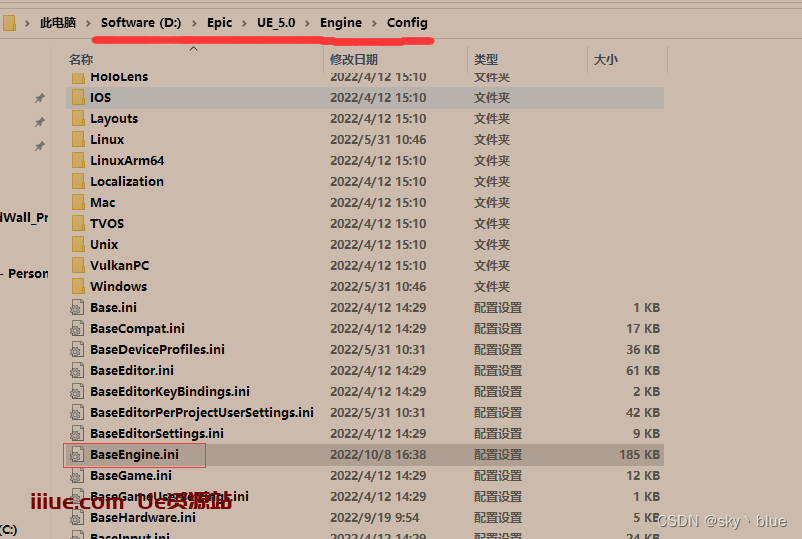
Task: Click the BaseEngine.ini config file icon
Action: 78,455
